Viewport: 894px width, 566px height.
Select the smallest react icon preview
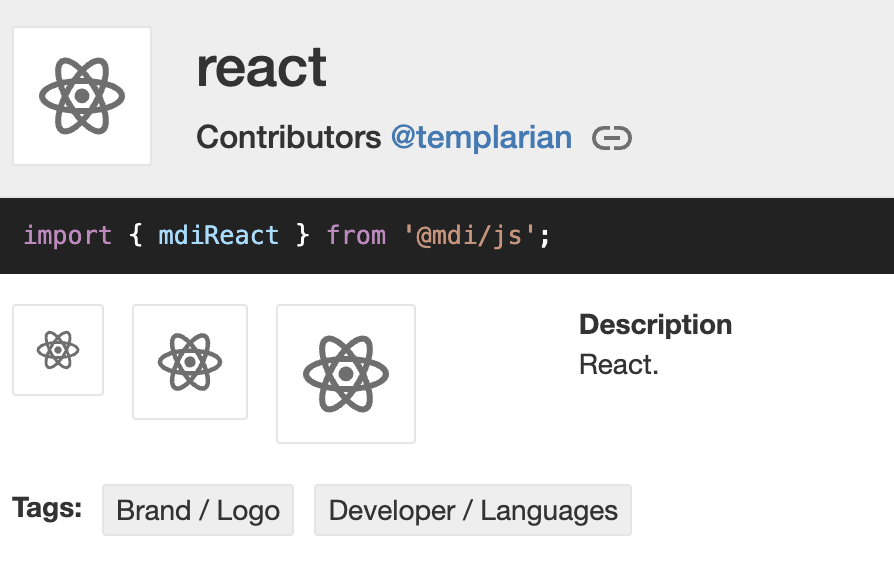click(58, 349)
